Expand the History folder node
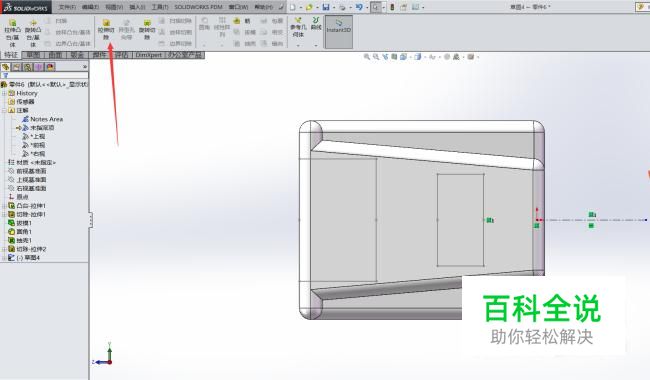 tap(4, 93)
